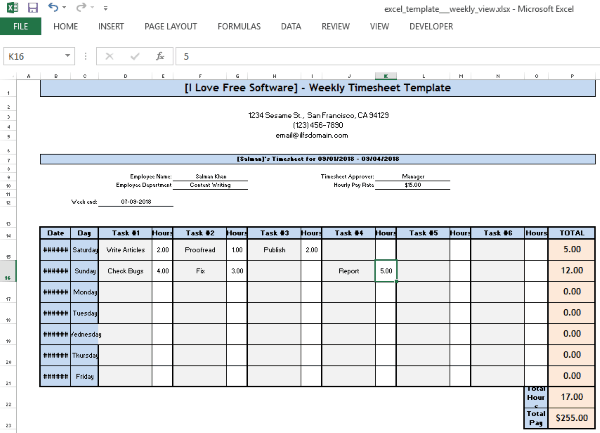Select the 'Fix' task cell
This screenshot has height=433, width=600.
click(200, 271)
